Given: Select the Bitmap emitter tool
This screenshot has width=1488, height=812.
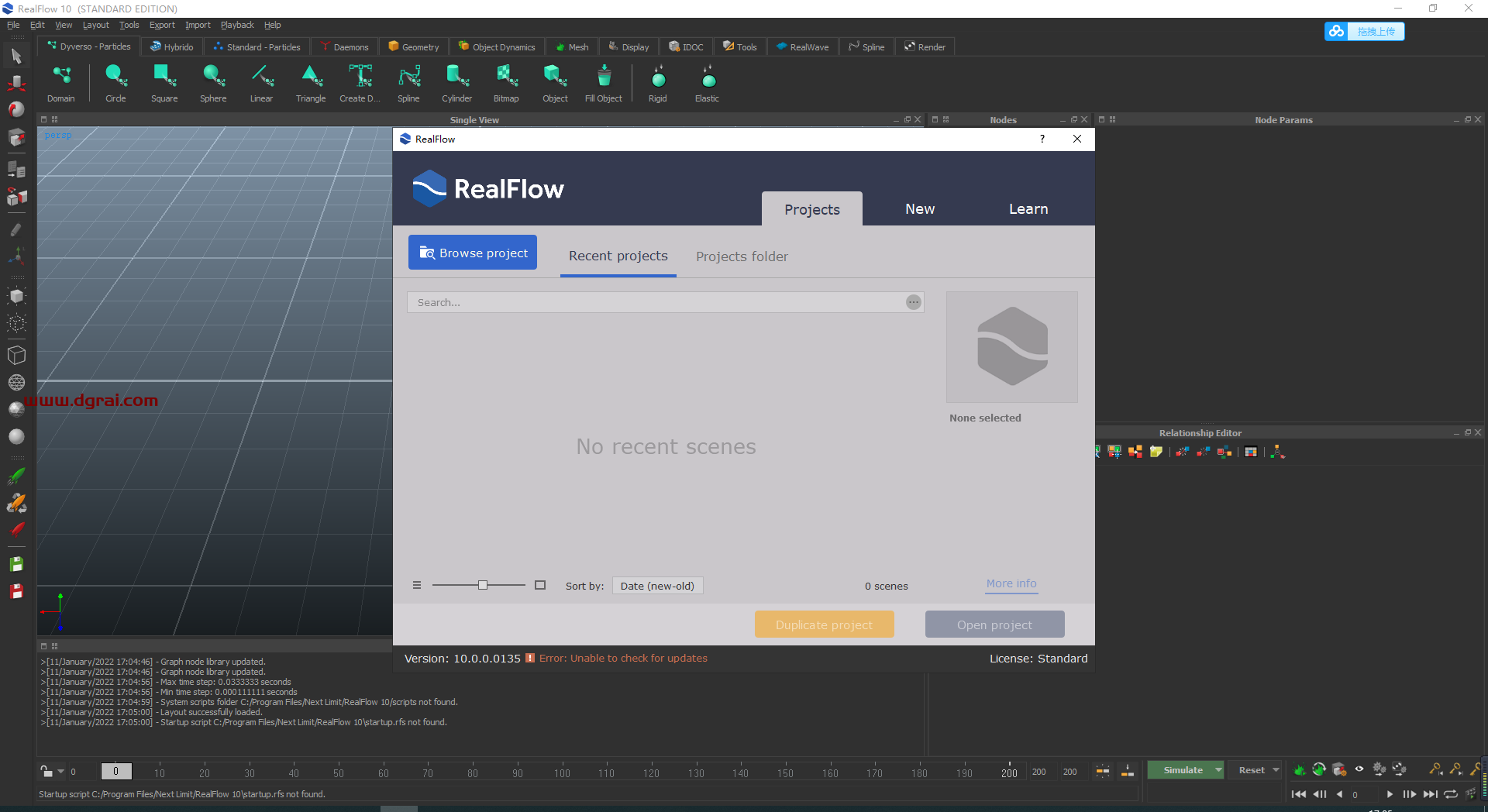Looking at the screenshot, I should pyautogui.click(x=506, y=83).
